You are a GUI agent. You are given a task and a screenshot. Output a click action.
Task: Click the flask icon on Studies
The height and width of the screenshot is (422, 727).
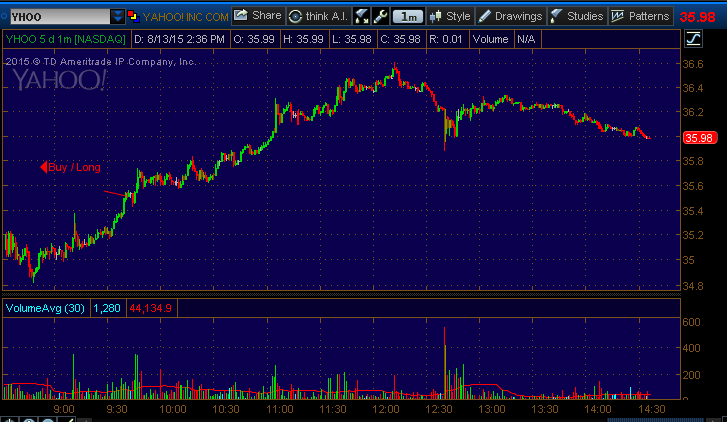point(556,16)
